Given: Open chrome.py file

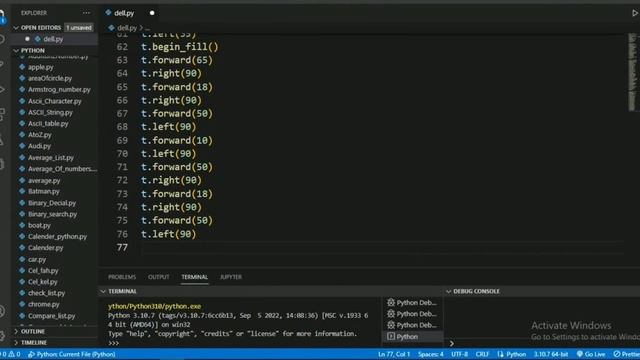Looking at the screenshot, I should point(44,304).
